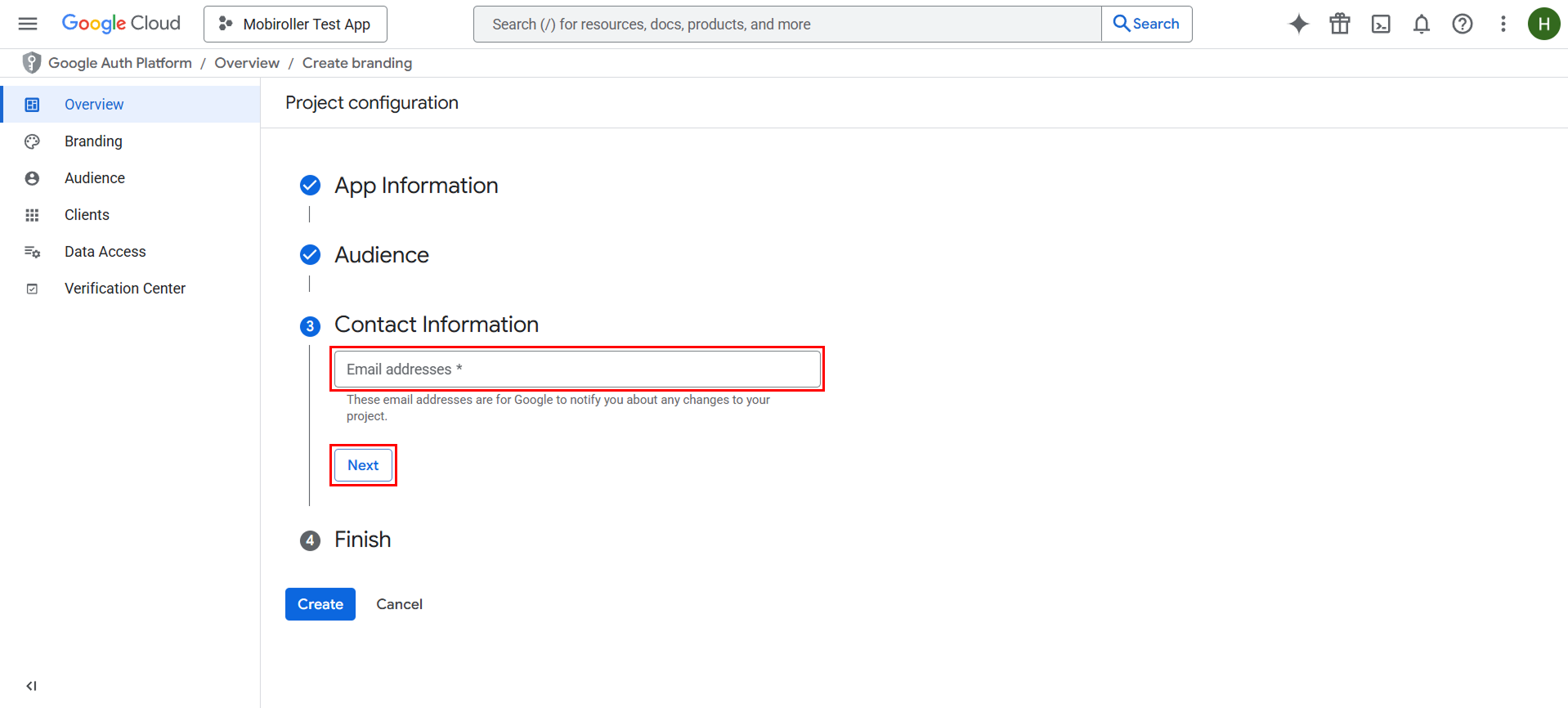Go to Overview breadcrumb link
This screenshot has height=708, width=1568.
click(x=247, y=63)
